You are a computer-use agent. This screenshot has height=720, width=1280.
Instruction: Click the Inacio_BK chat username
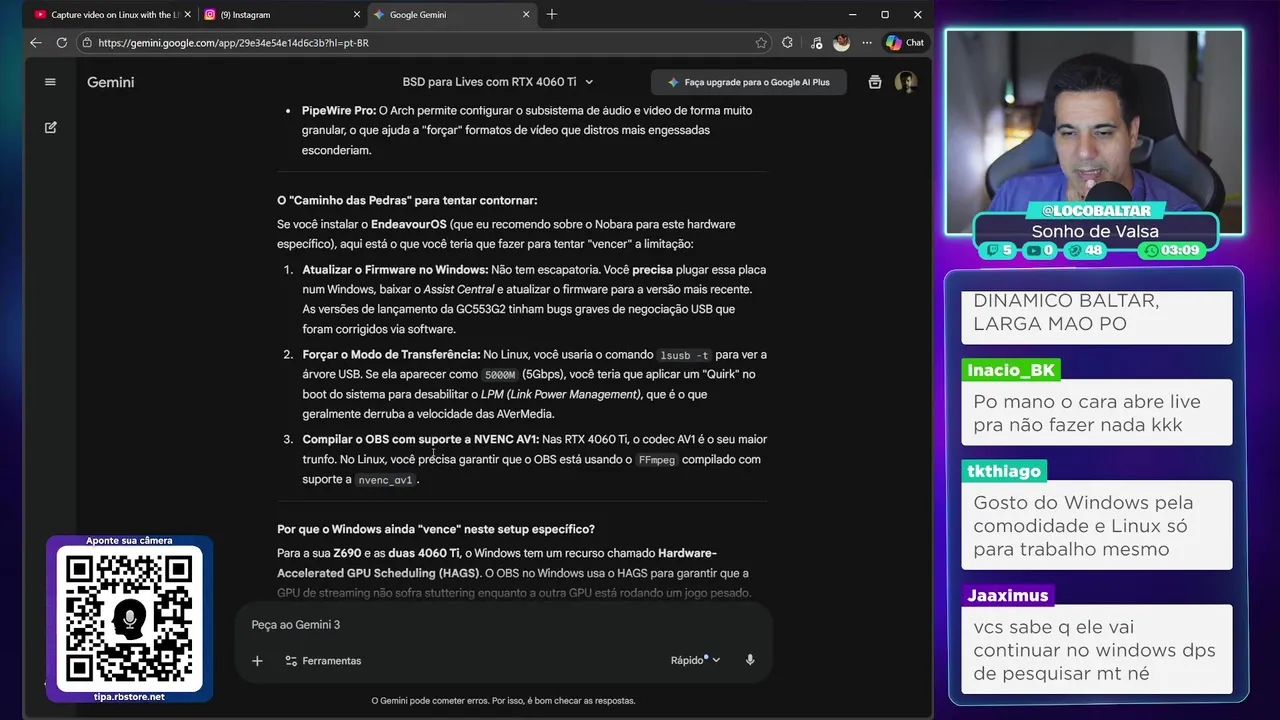click(1011, 370)
